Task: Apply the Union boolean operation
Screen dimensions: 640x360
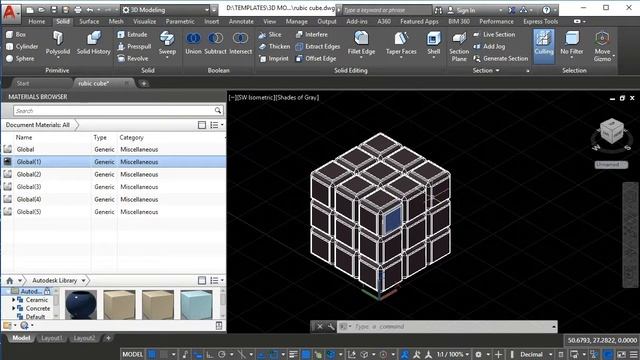Action: click(x=193, y=43)
